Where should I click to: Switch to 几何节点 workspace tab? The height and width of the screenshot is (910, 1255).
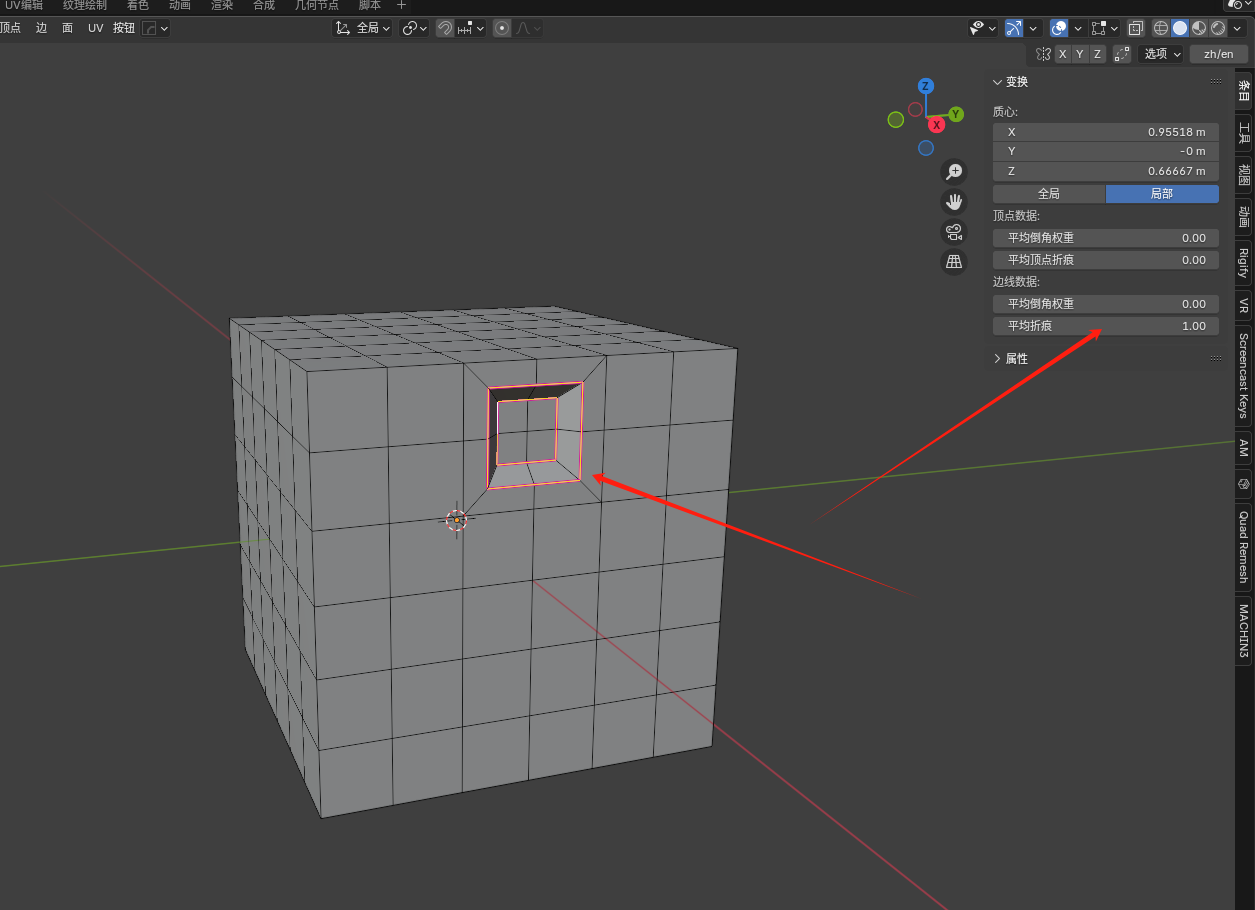[317, 5]
